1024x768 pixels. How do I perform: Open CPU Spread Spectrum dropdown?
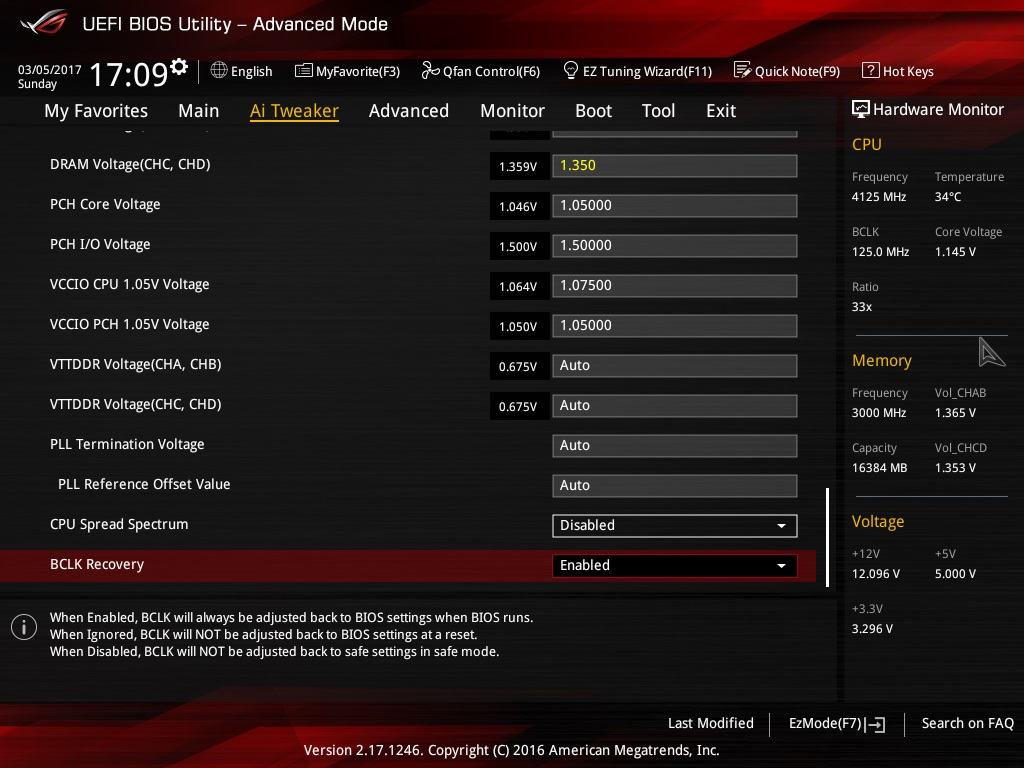tap(675, 526)
